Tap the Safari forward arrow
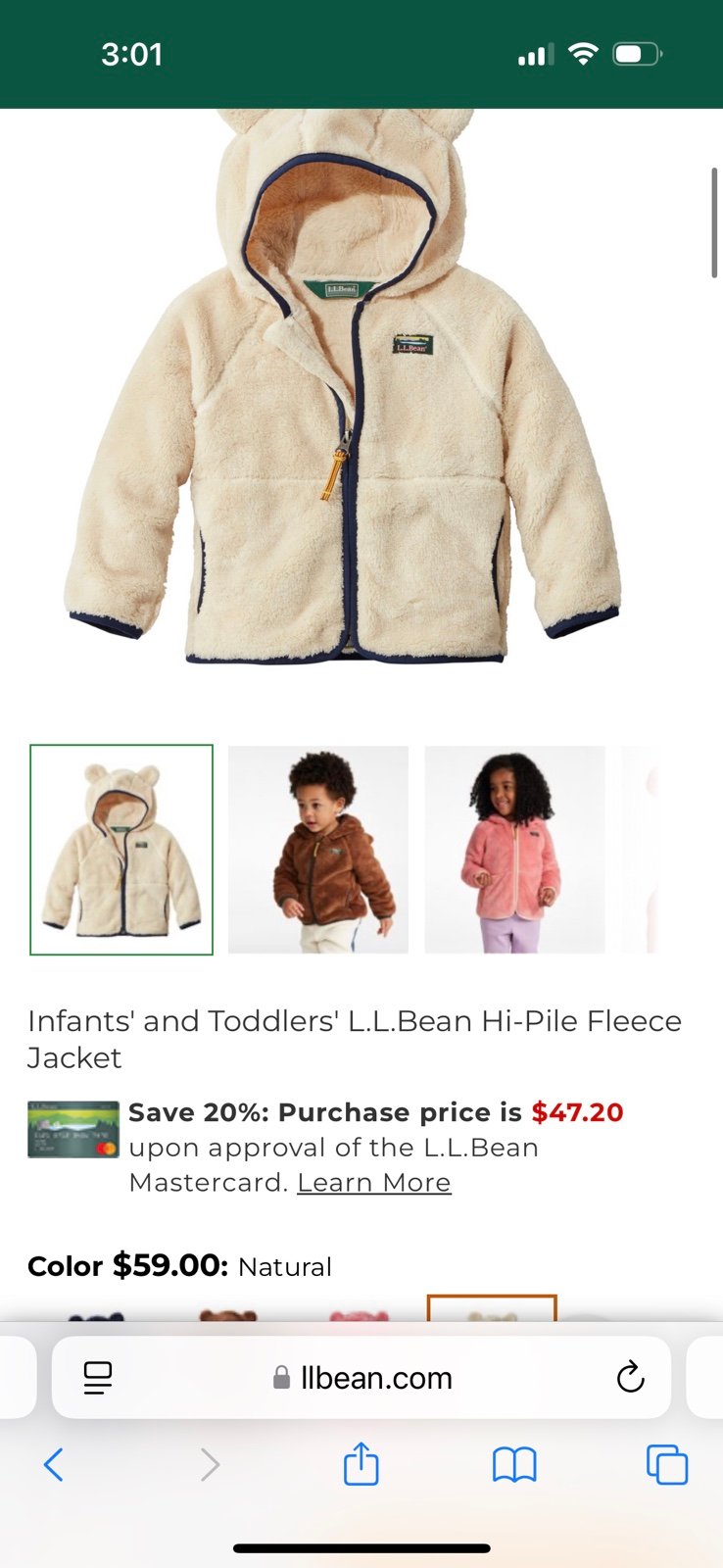The width and height of the screenshot is (723, 1568). click(210, 1465)
